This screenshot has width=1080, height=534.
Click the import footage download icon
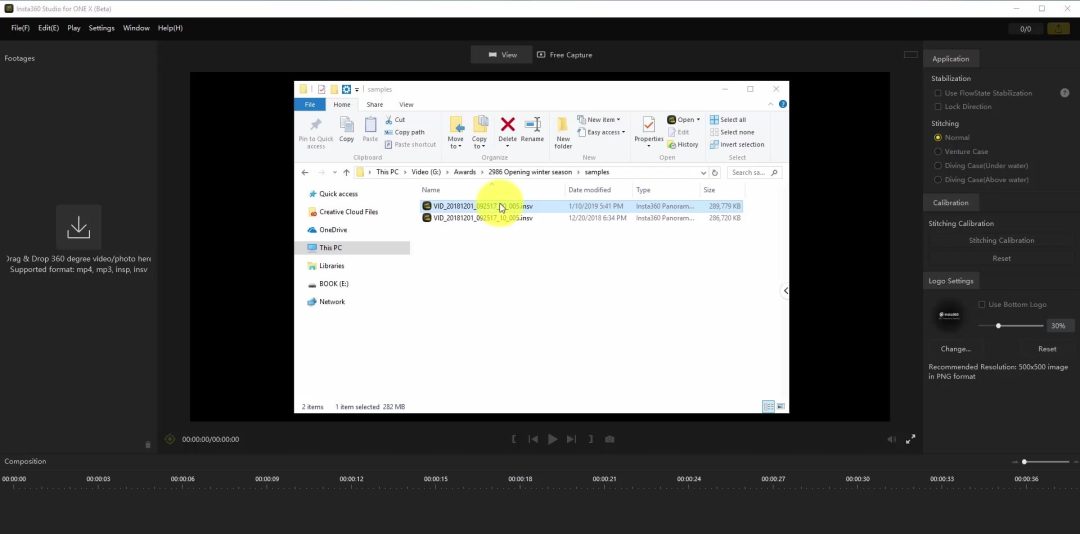(78, 228)
